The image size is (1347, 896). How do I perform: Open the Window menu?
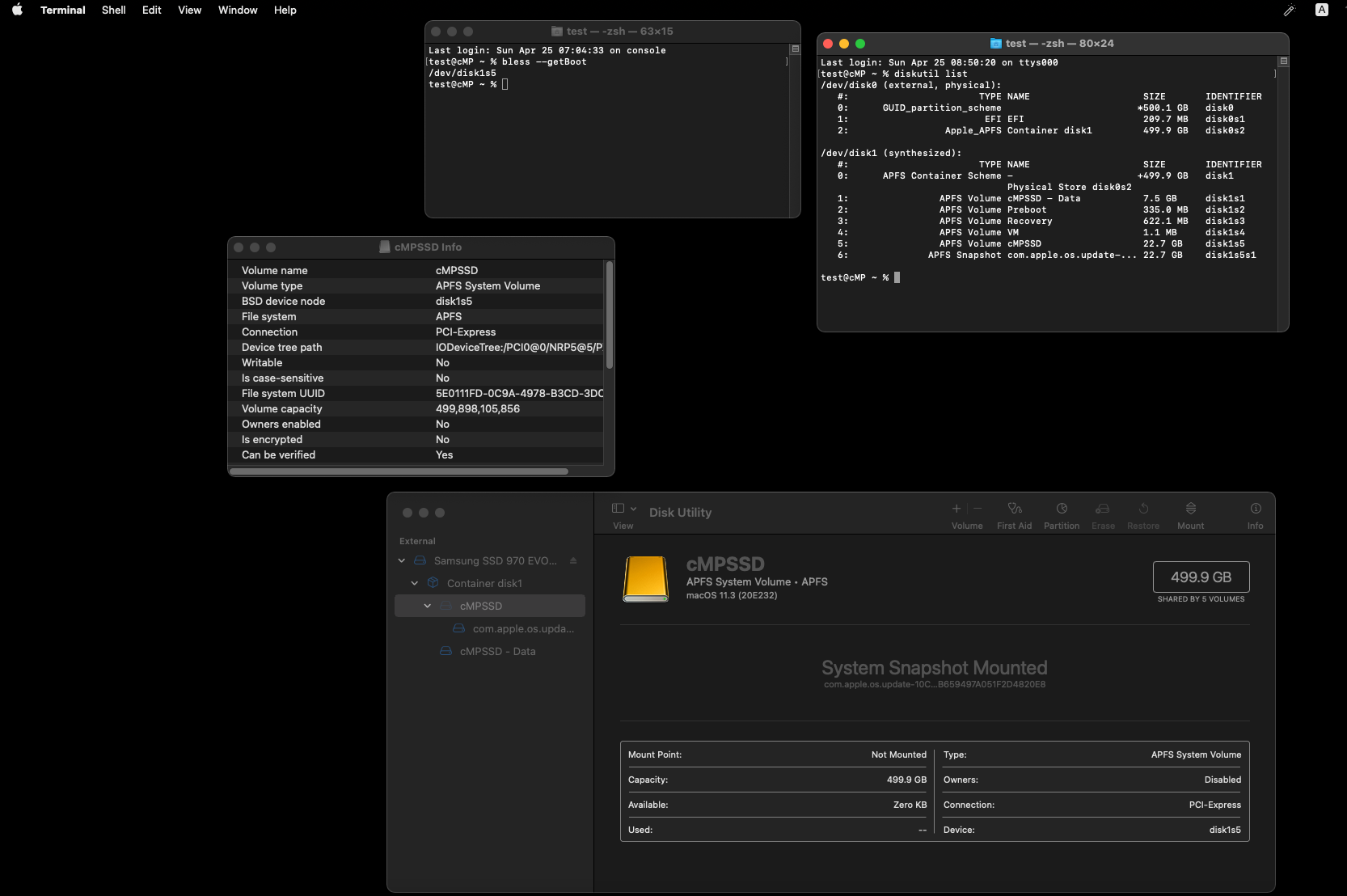pyautogui.click(x=238, y=11)
